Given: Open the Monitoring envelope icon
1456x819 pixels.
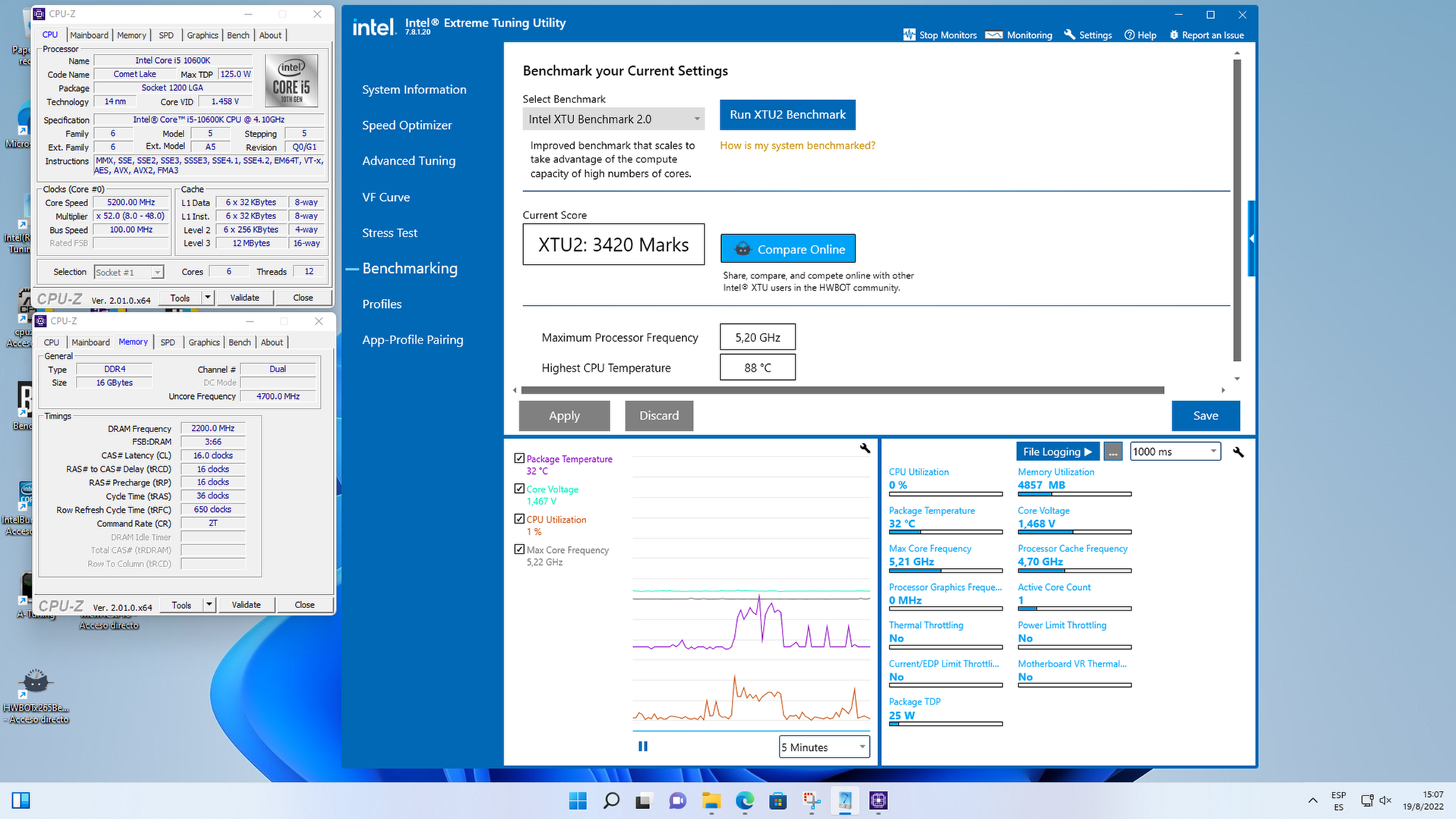Looking at the screenshot, I should [x=994, y=35].
